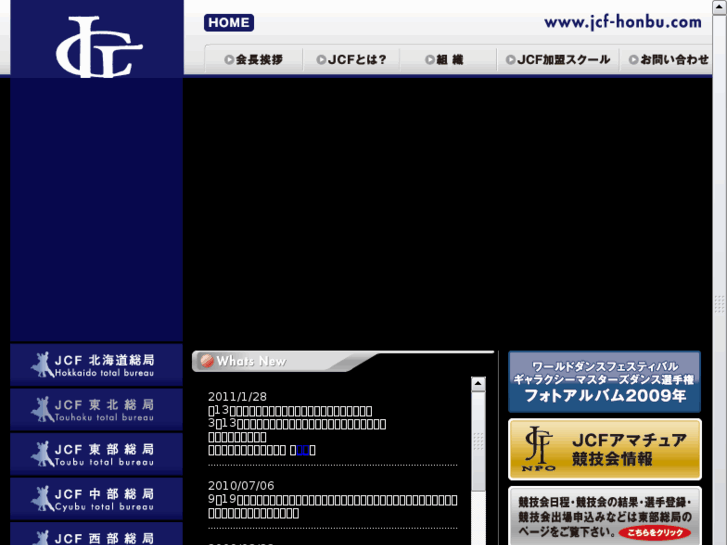Click the news box scrollbar up arrow
727x545 pixels.
coord(478,384)
